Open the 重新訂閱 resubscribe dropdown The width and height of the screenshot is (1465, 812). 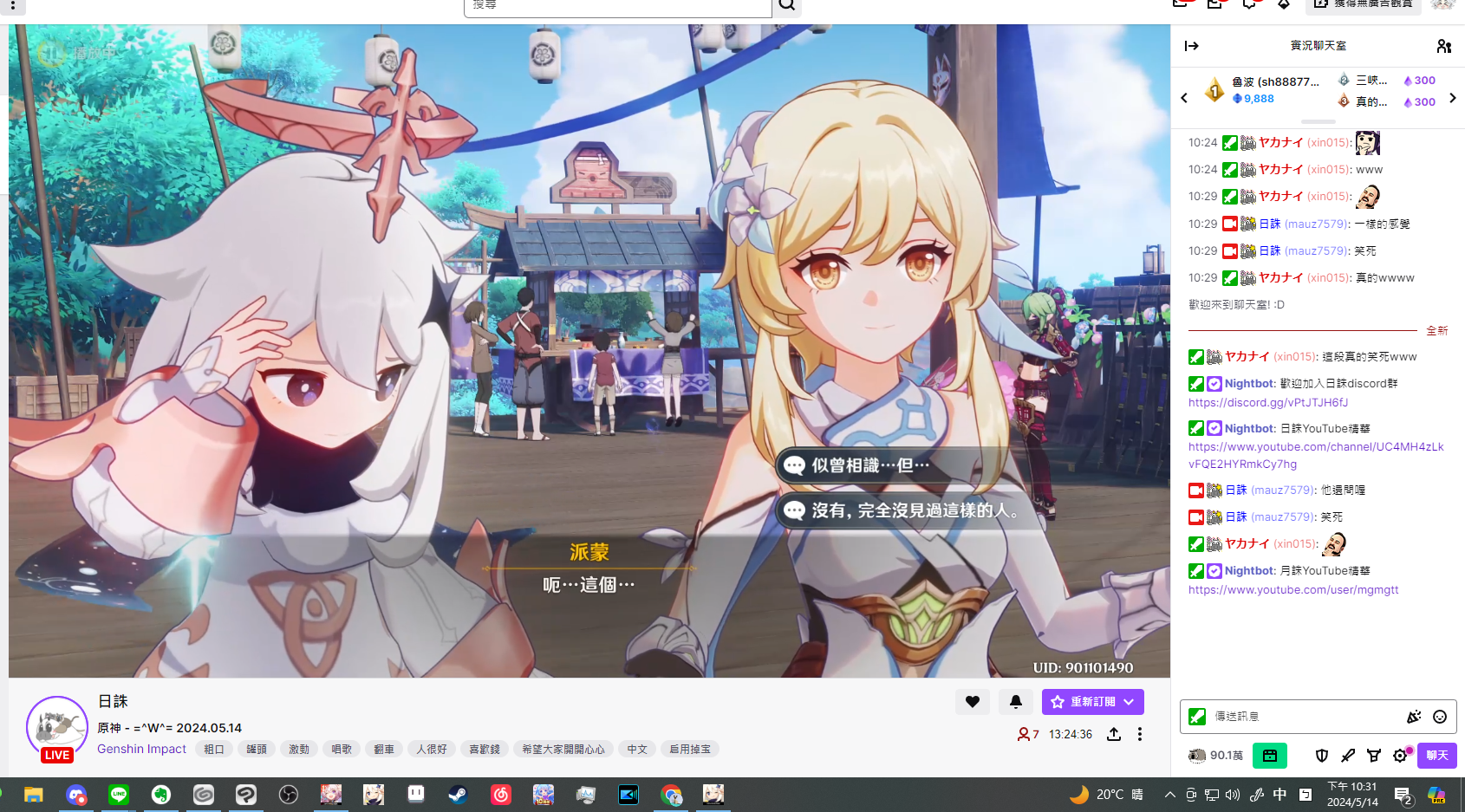(1092, 702)
